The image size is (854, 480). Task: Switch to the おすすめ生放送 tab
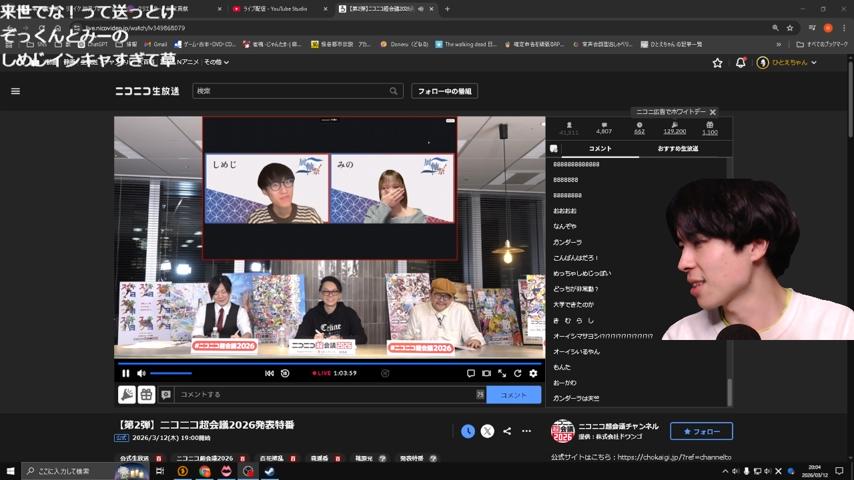pos(678,148)
